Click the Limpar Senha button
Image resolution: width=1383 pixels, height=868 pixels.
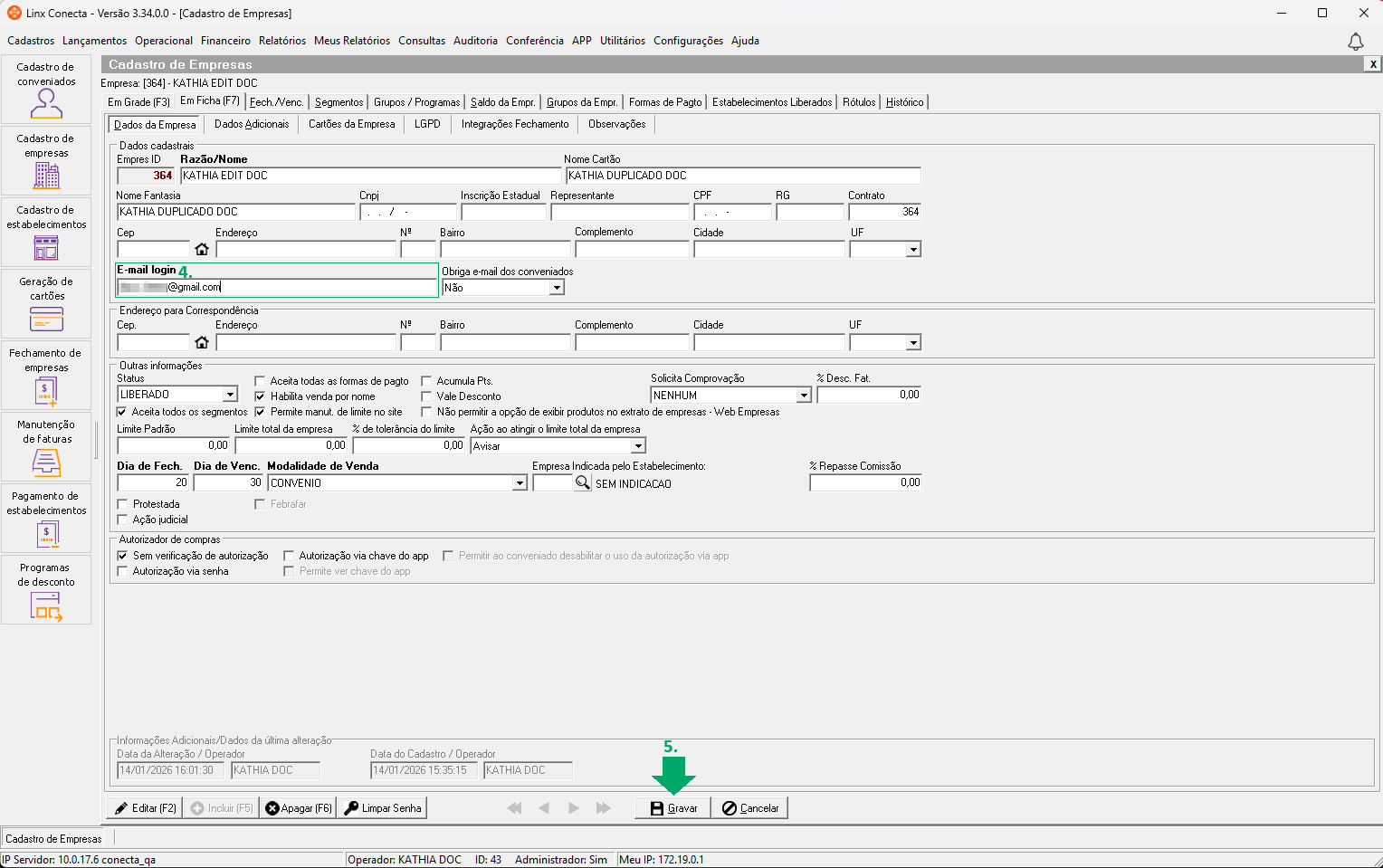pyautogui.click(x=383, y=808)
